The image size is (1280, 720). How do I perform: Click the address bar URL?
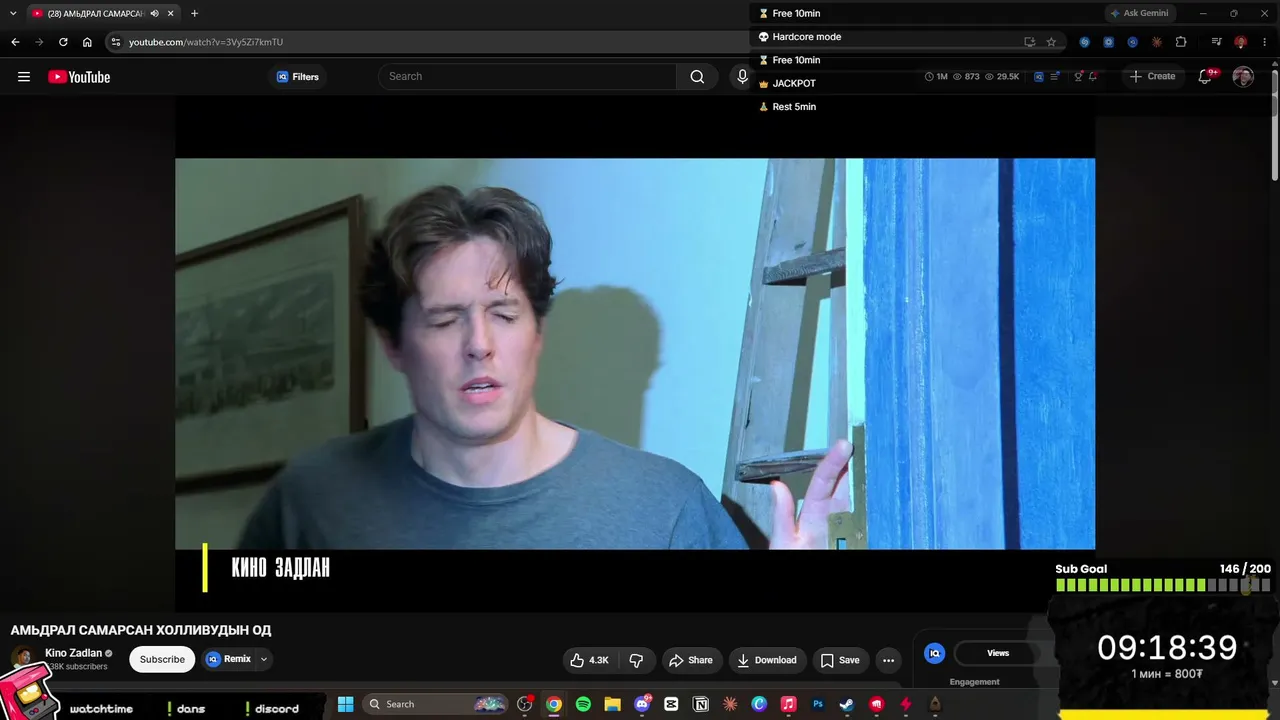[x=206, y=42]
